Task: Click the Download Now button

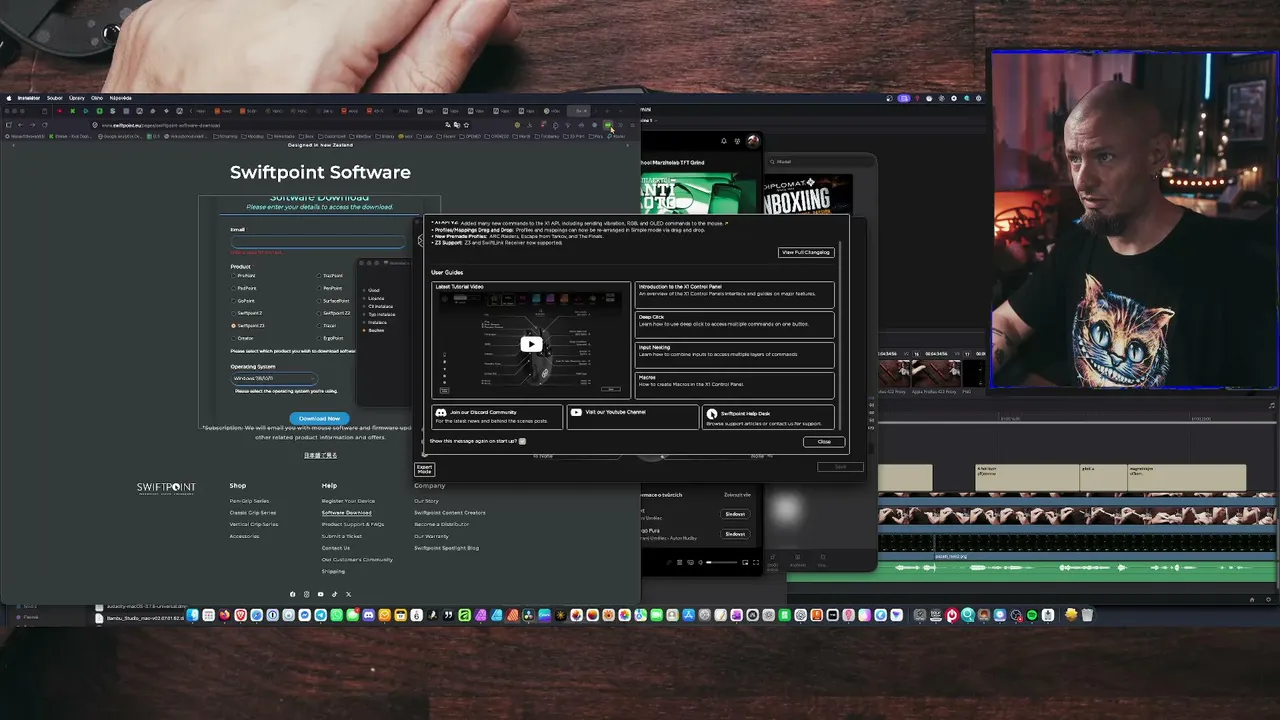Action: (319, 418)
